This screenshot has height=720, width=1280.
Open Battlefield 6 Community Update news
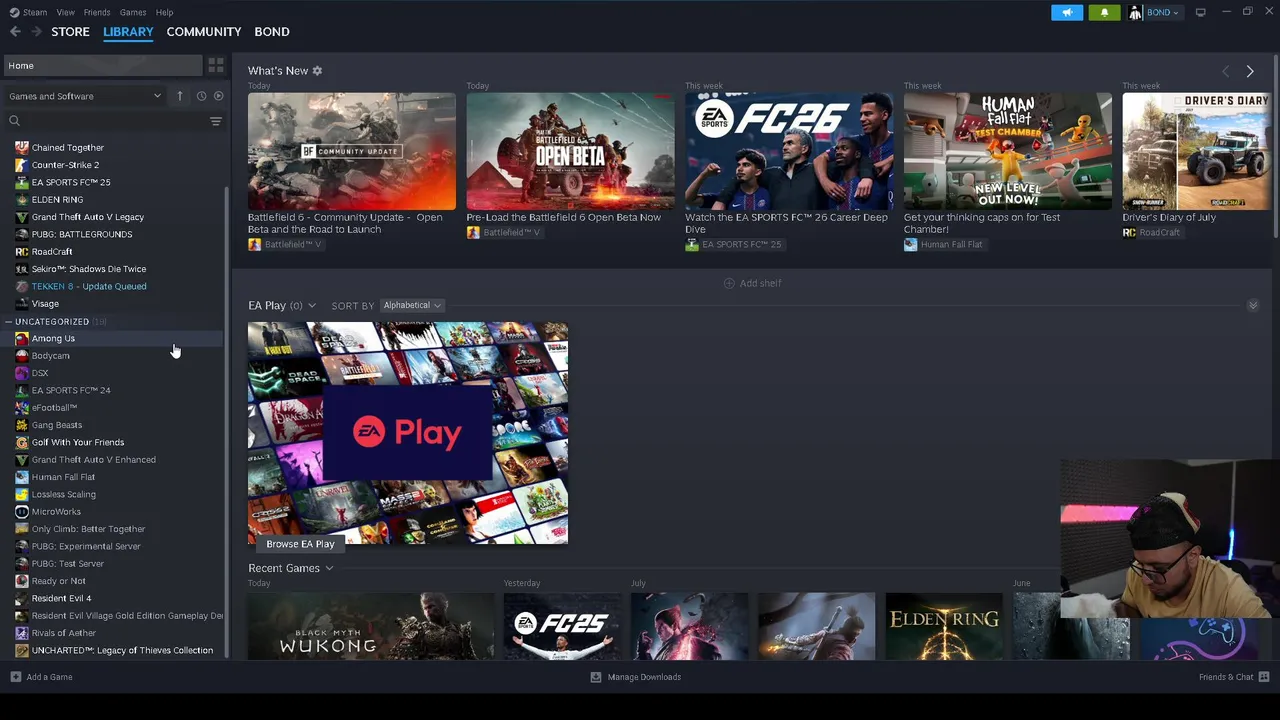[352, 152]
